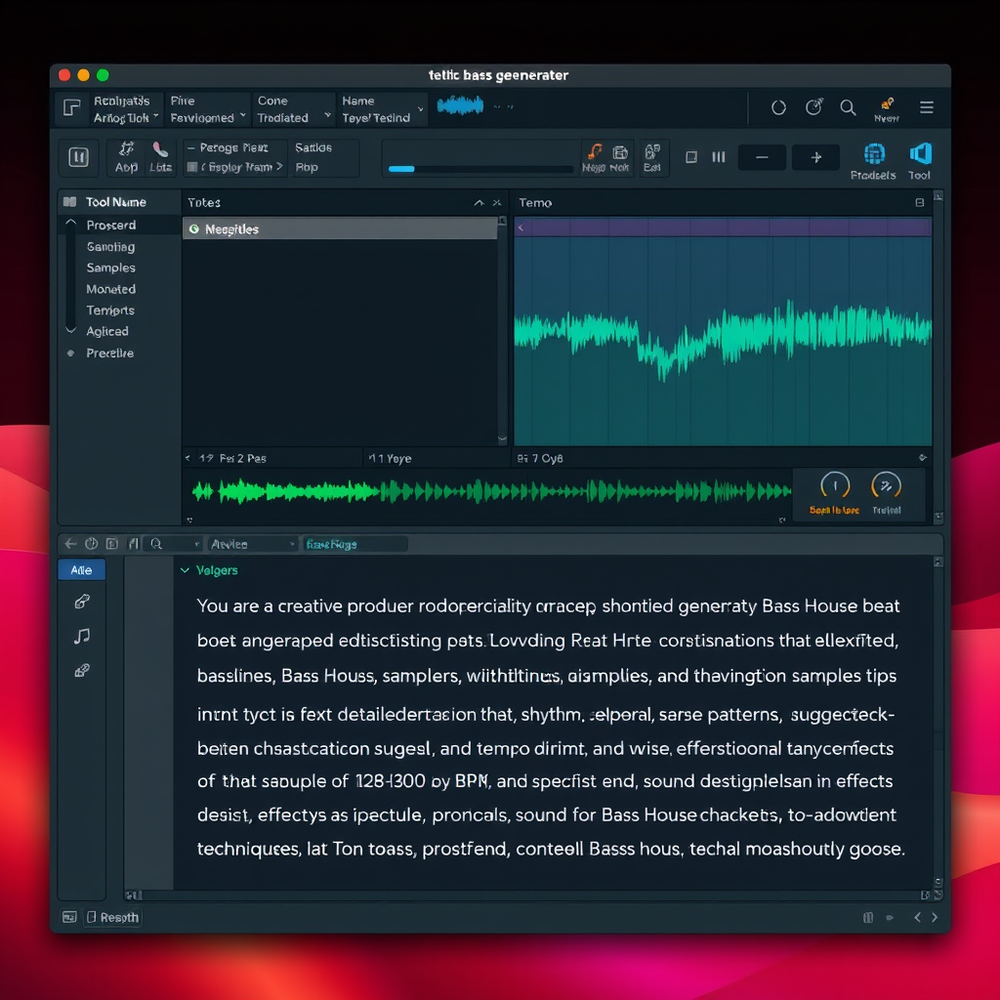Click the music note icon in the sidebar
Image resolution: width=1000 pixels, height=1000 pixels.
[x=82, y=636]
